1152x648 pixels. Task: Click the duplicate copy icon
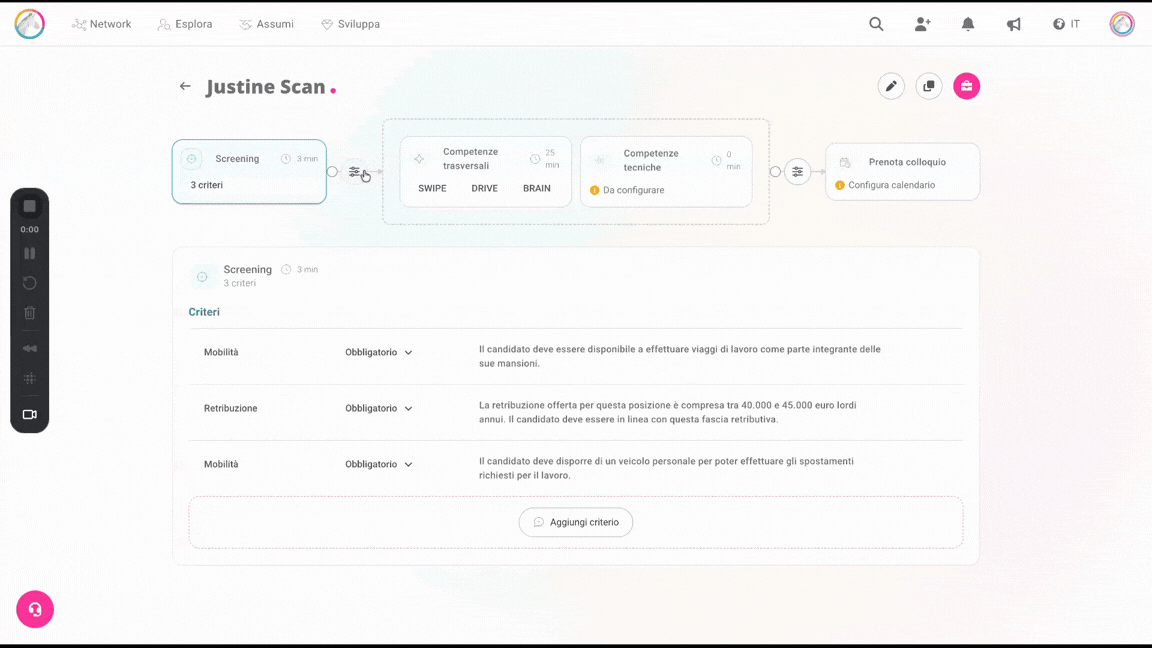(x=929, y=86)
